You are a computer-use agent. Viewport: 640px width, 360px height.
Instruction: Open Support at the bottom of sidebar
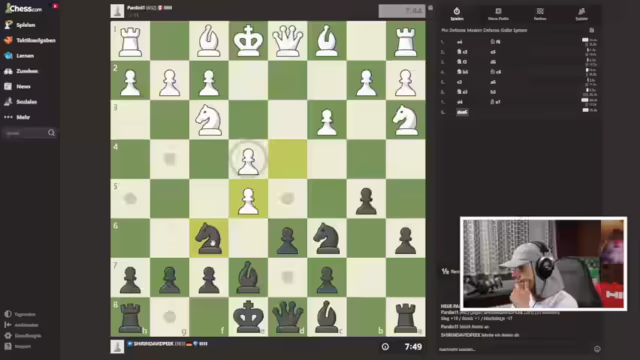tap(18, 346)
